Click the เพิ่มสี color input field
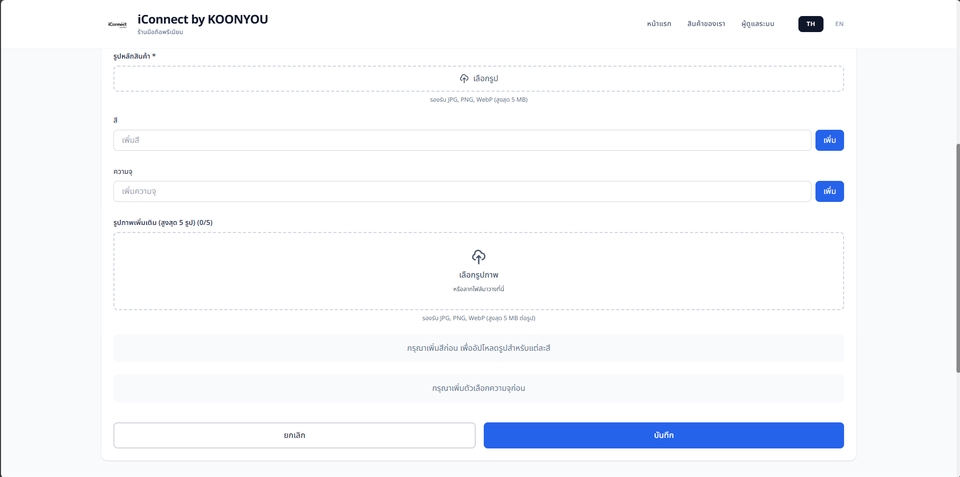Image resolution: width=960 pixels, height=477 pixels. tap(462, 140)
